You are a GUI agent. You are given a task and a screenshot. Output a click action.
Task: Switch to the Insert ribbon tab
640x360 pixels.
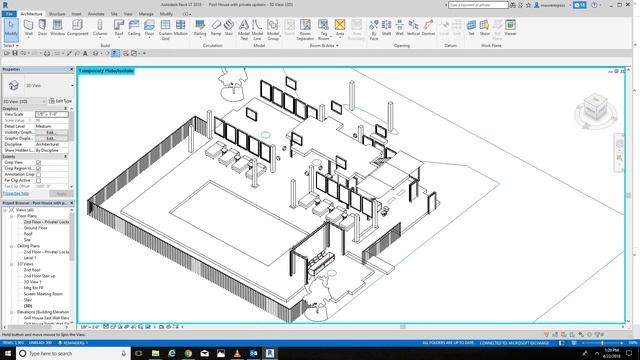tap(76, 14)
